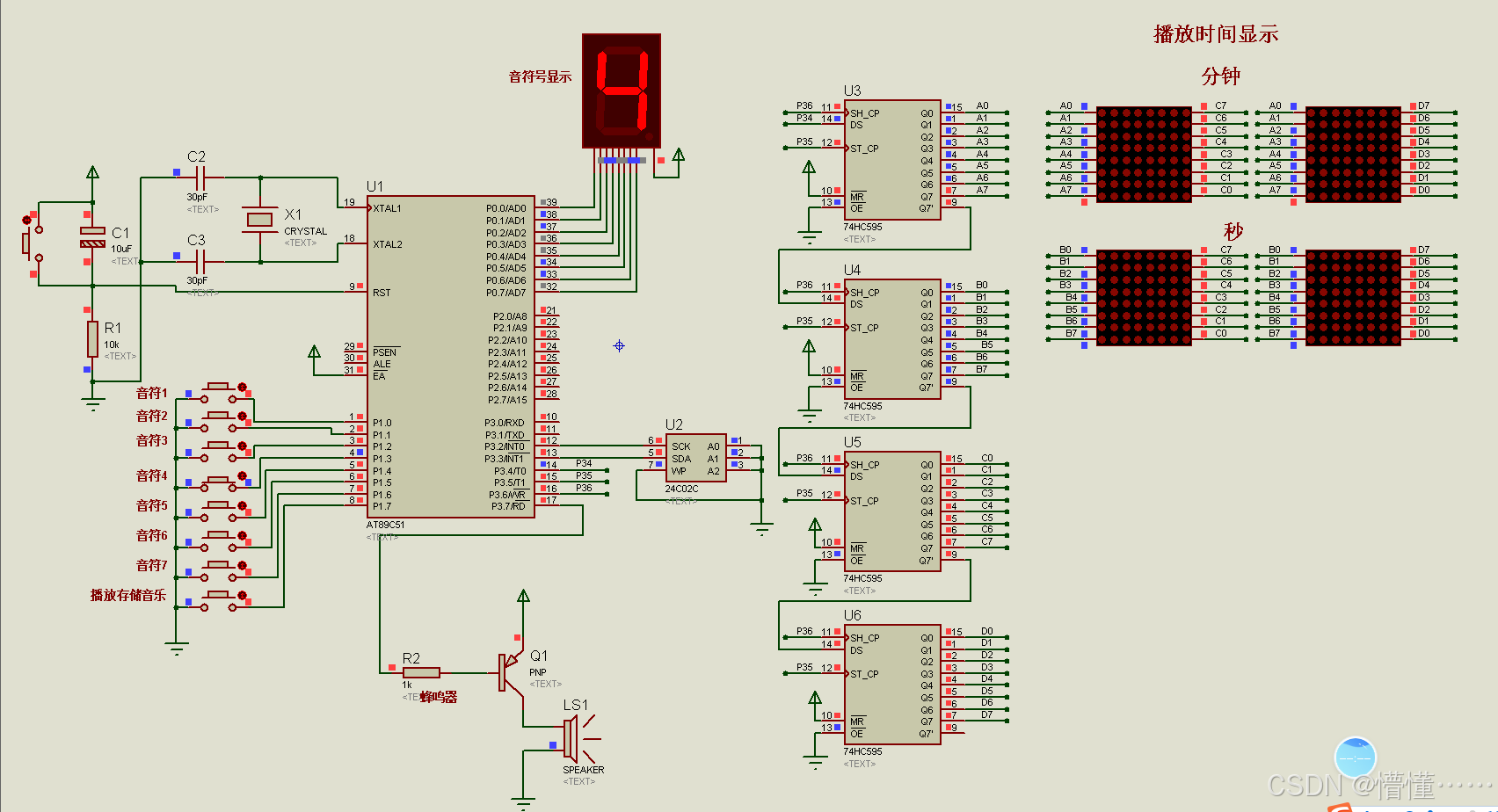The height and width of the screenshot is (812, 1498).
Task: Click the P3.7/RD pin label on U1
Action: 508,506
